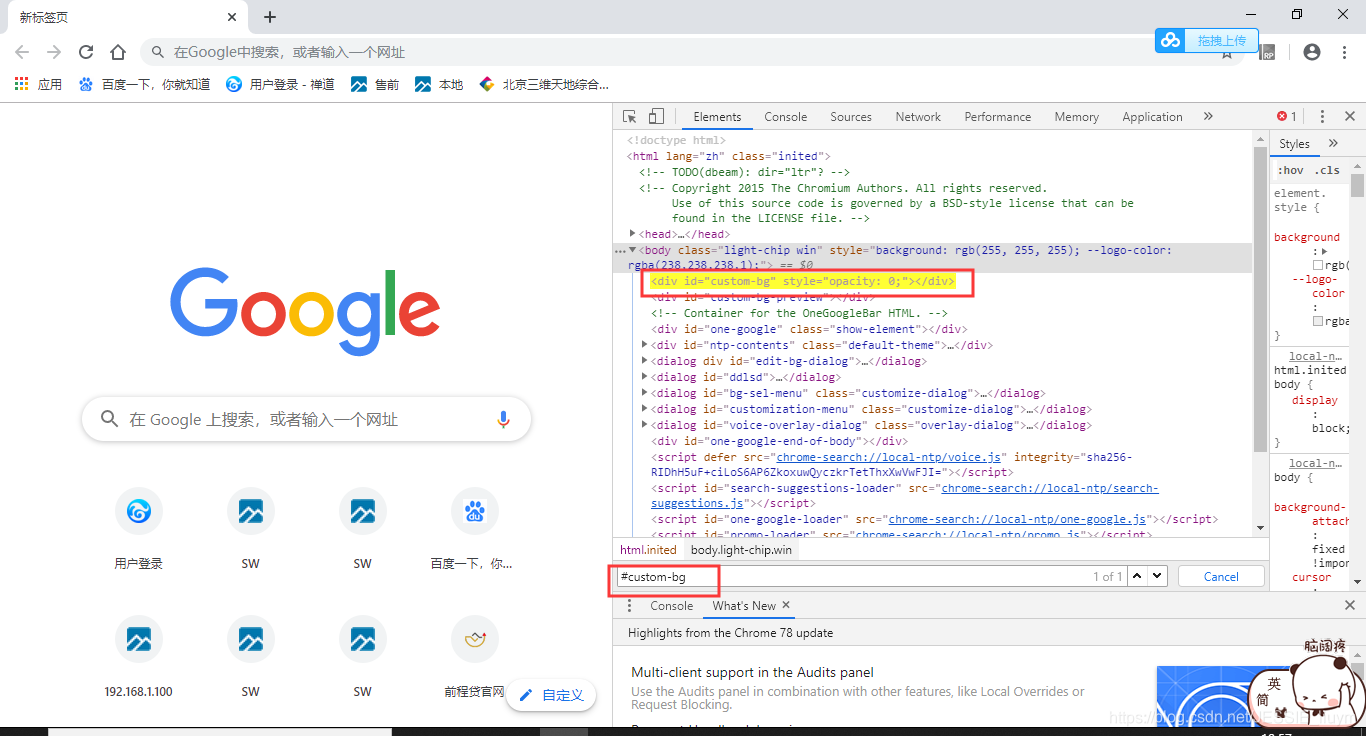Open the user profile avatar menu

click(1312, 52)
